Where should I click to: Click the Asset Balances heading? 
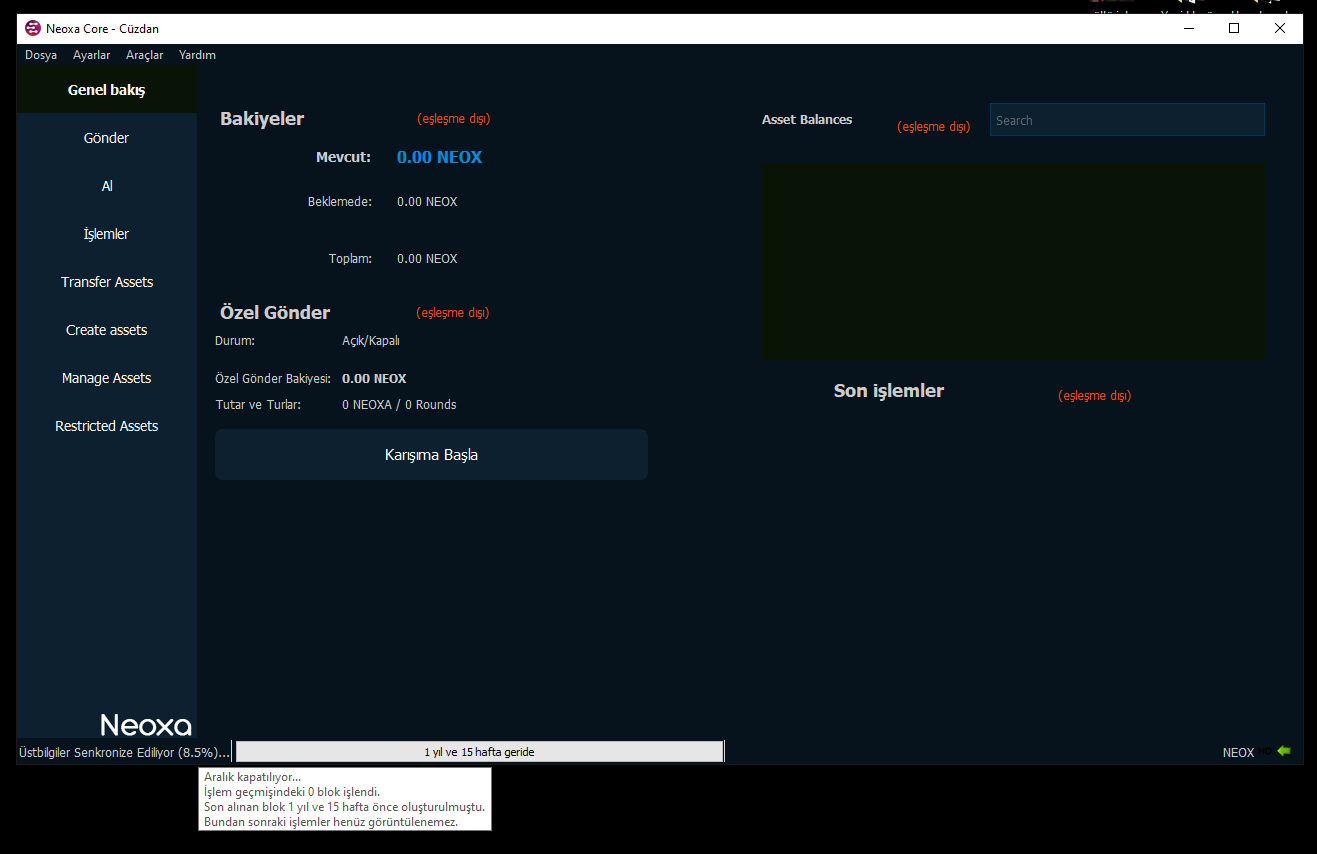(807, 120)
